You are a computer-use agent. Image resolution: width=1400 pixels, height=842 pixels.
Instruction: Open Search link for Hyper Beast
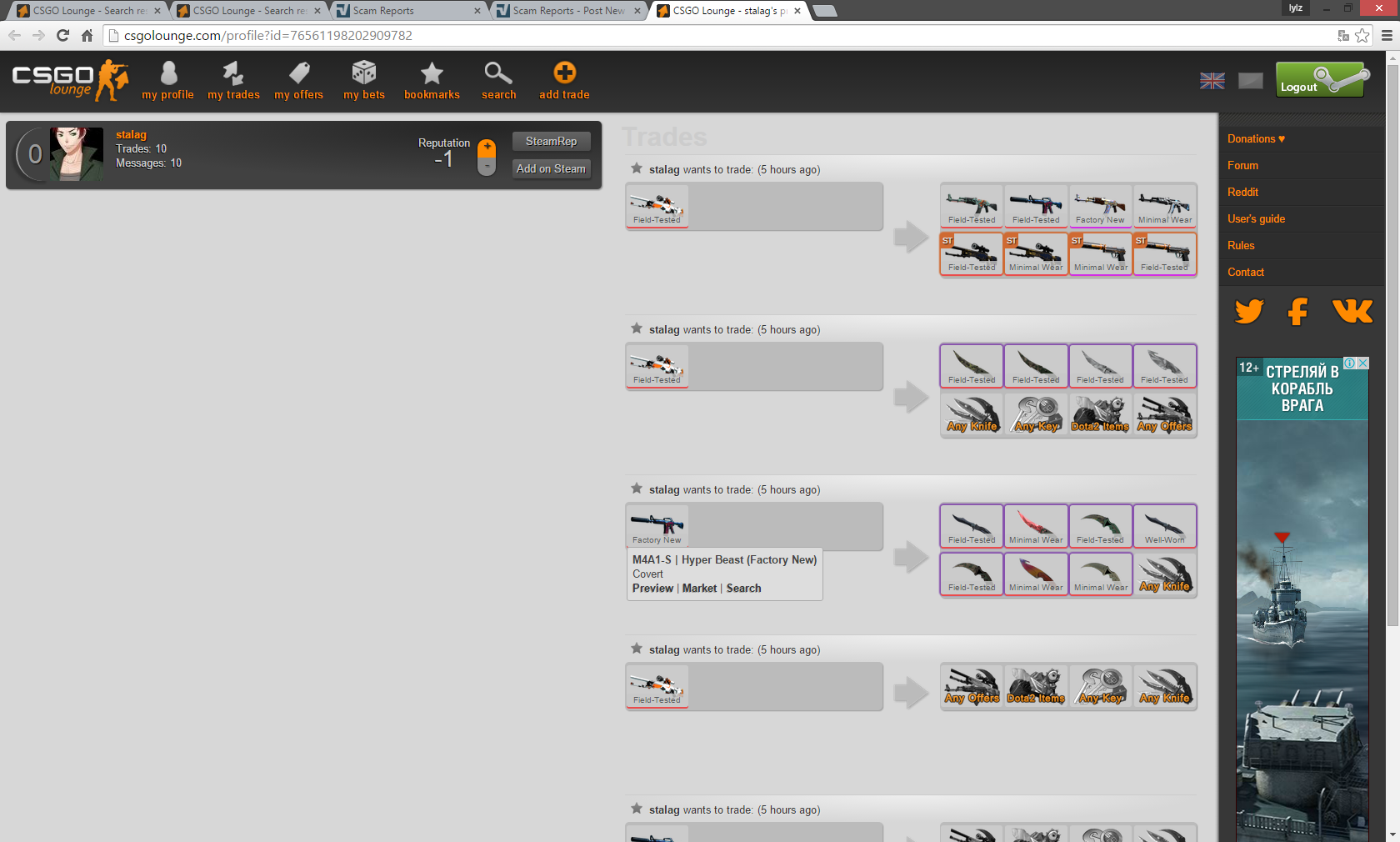743,588
